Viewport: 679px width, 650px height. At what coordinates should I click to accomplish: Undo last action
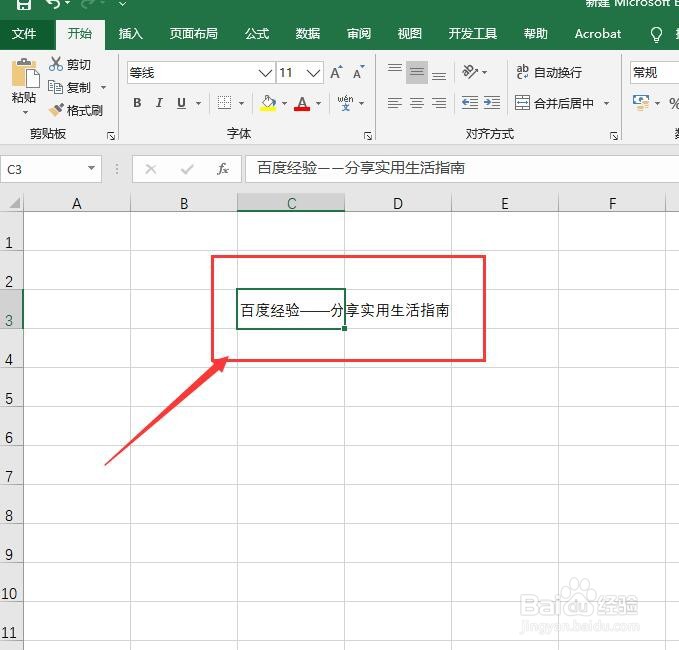point(53,4)
